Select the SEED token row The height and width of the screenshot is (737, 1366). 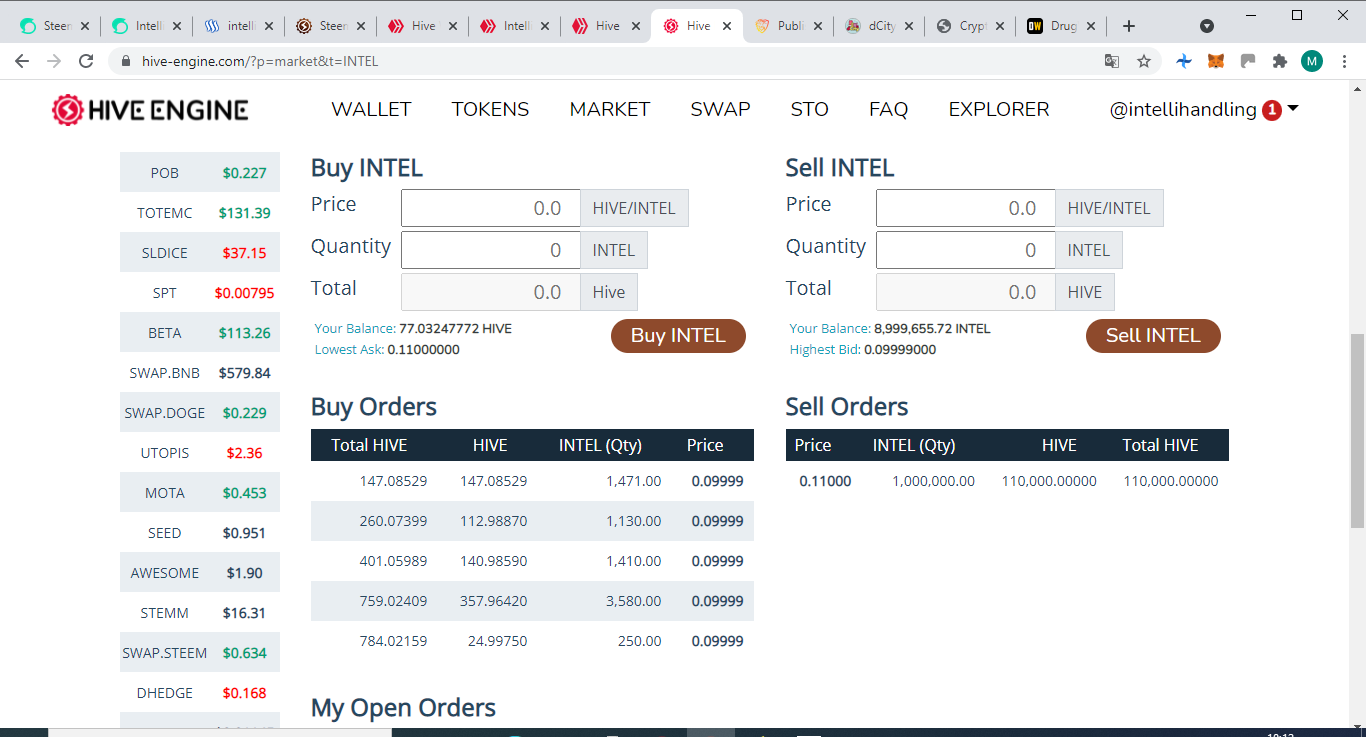[x=200, y=532]
